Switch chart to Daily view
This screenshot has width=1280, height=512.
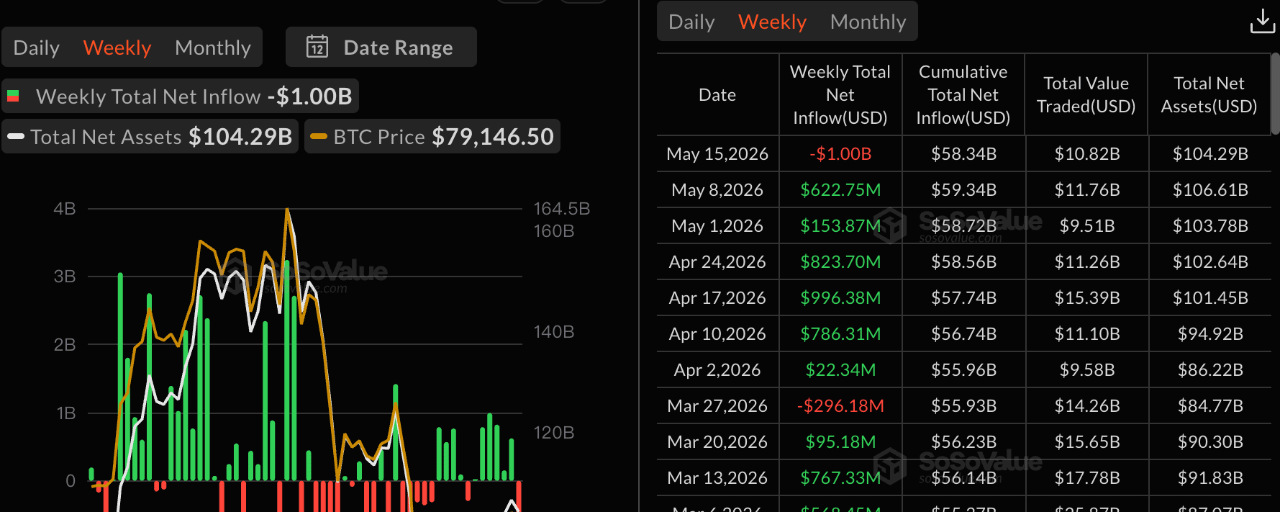coord(36,47)
